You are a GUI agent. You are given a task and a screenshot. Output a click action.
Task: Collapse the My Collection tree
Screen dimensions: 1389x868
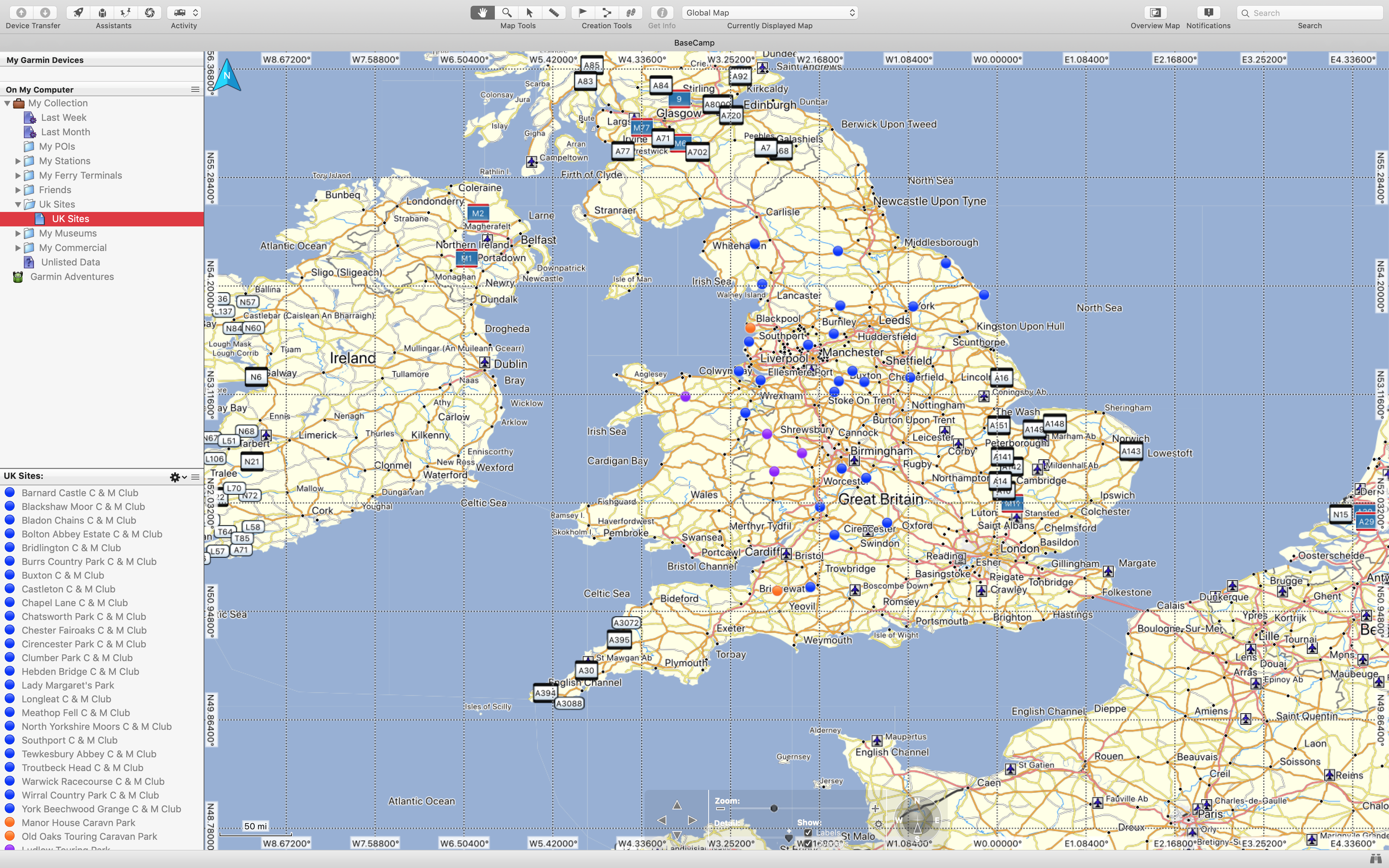point(8,103)
